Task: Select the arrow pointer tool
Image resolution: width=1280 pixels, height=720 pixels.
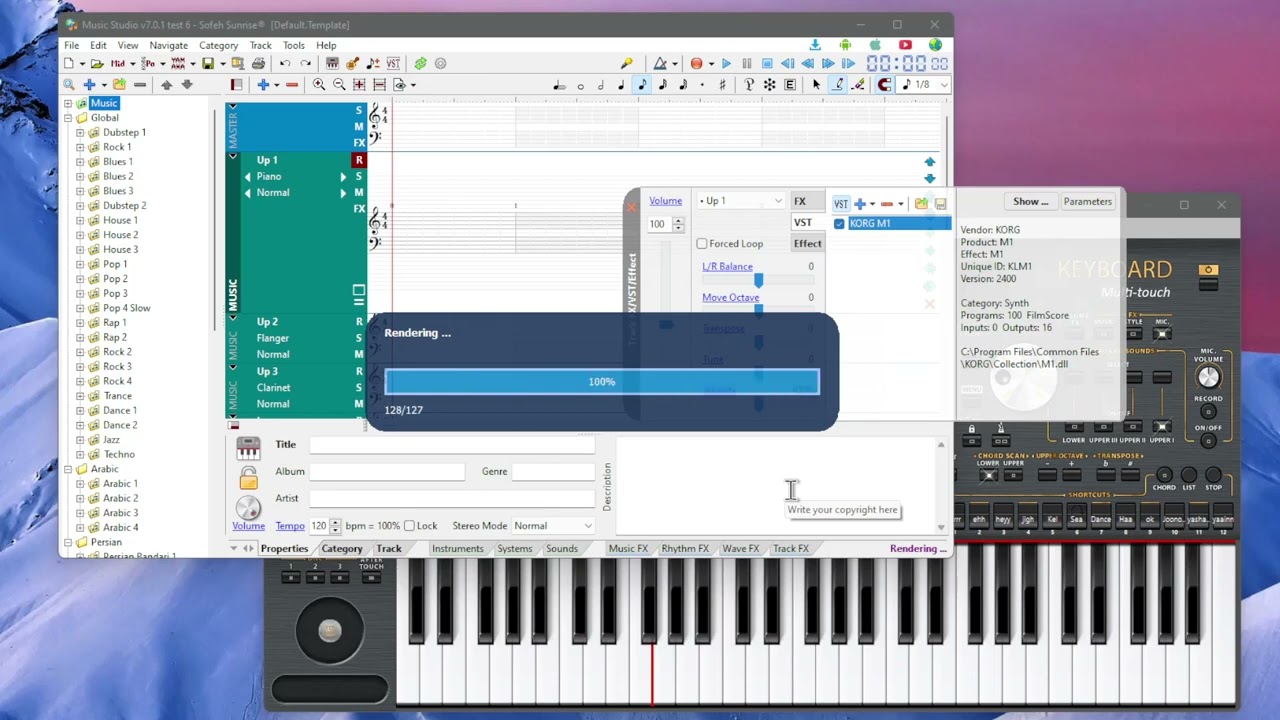Action: [x=816, y=85]
